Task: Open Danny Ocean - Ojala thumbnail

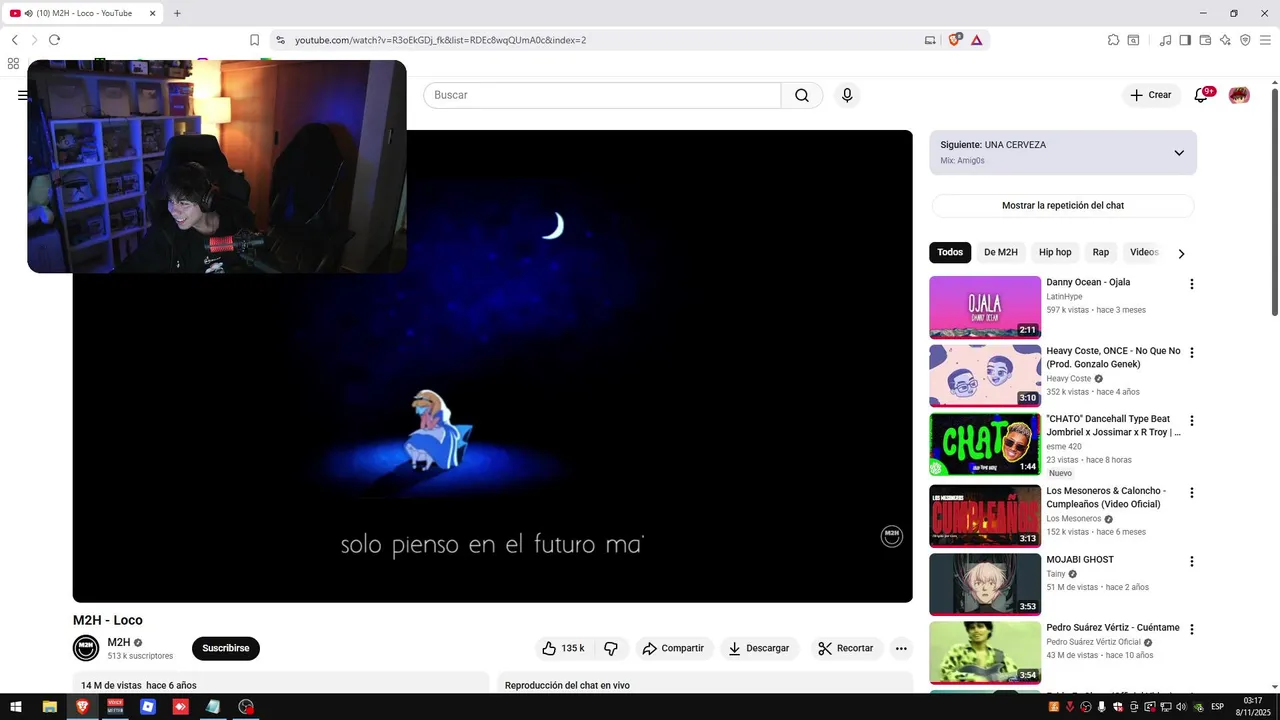Action: [x=985, y=307]
